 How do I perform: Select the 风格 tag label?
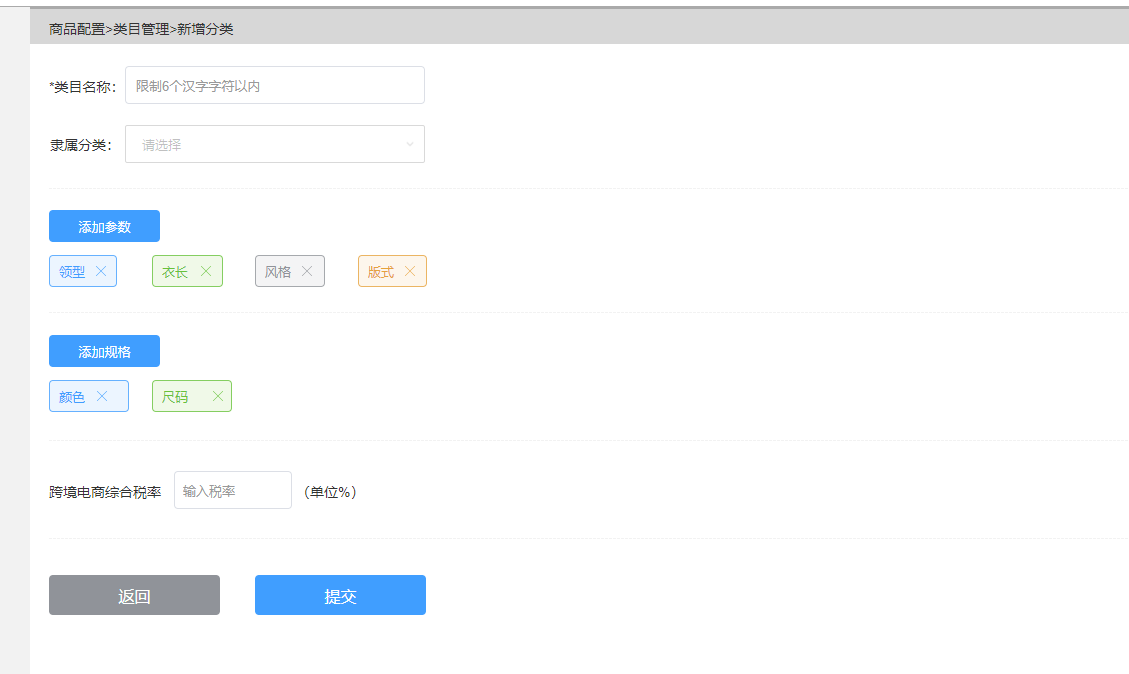tap(278, 271)
